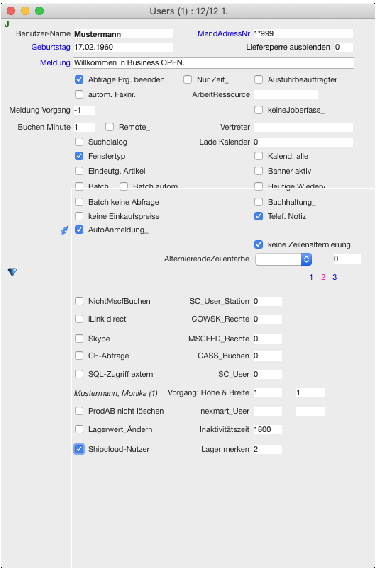Screen dimensions: 381x570
Task: Enable the Skype checkbox
Action: [79, 338]
